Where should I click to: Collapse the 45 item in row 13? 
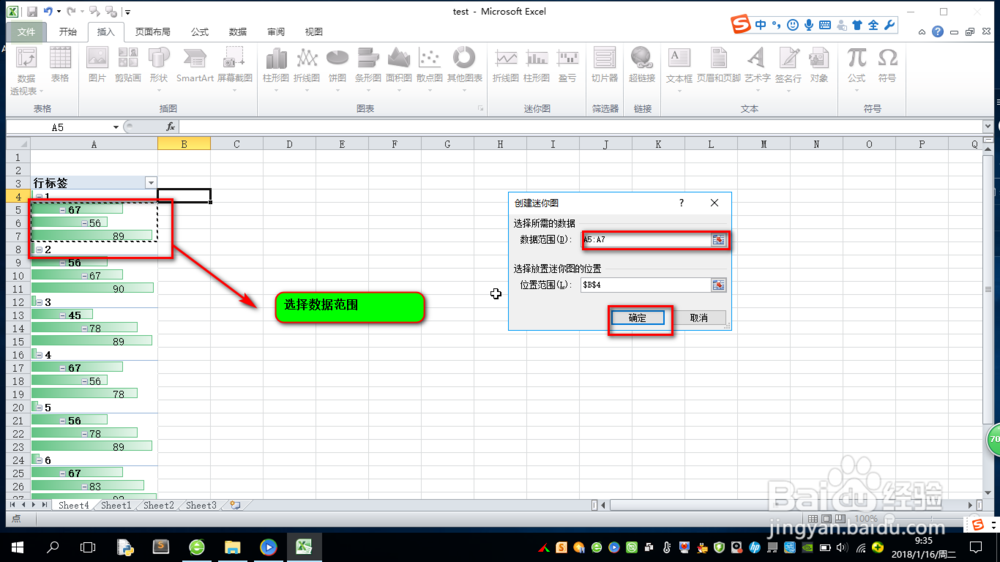[x=62, y=315]
